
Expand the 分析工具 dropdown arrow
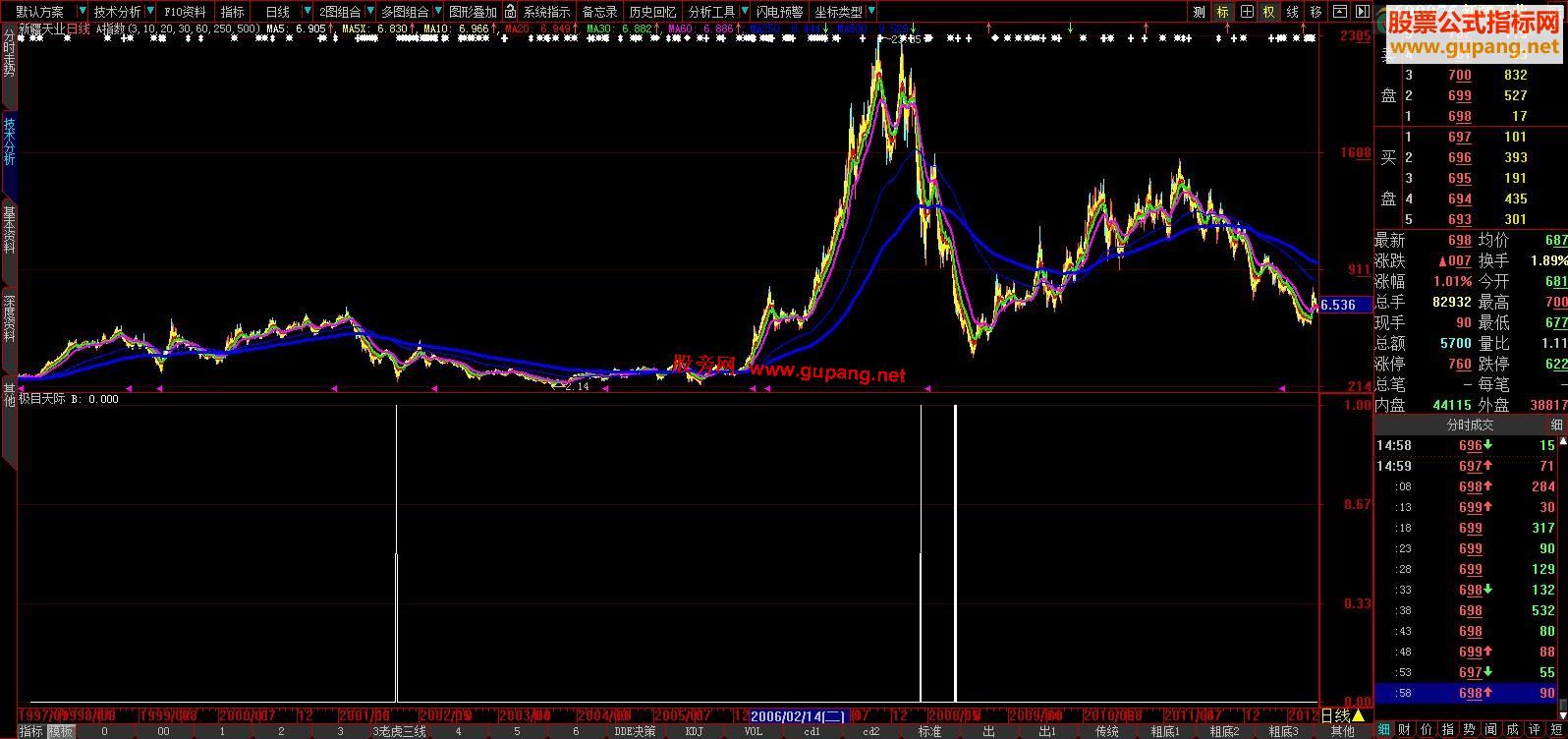tap(743, 12)
